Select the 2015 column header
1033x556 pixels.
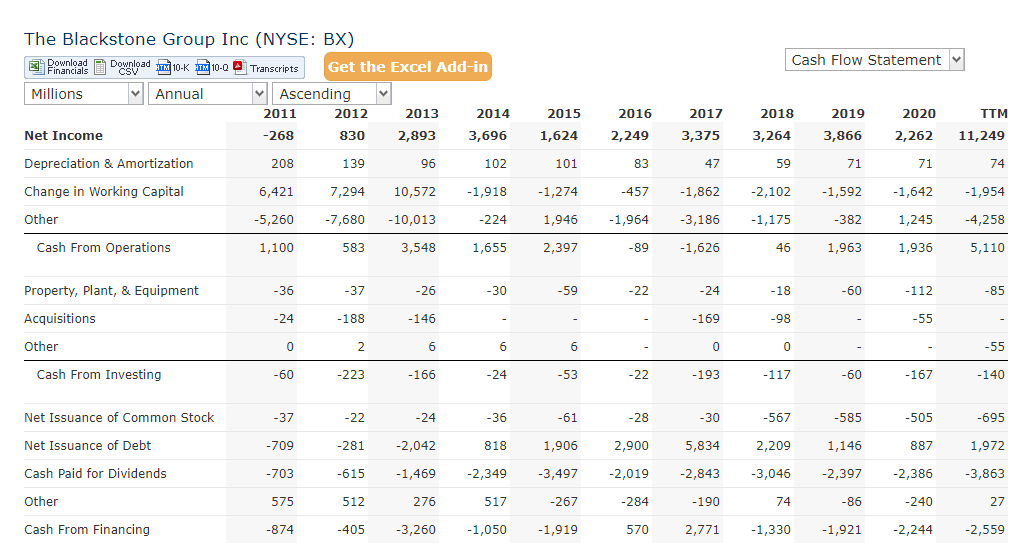click(564, 113)
